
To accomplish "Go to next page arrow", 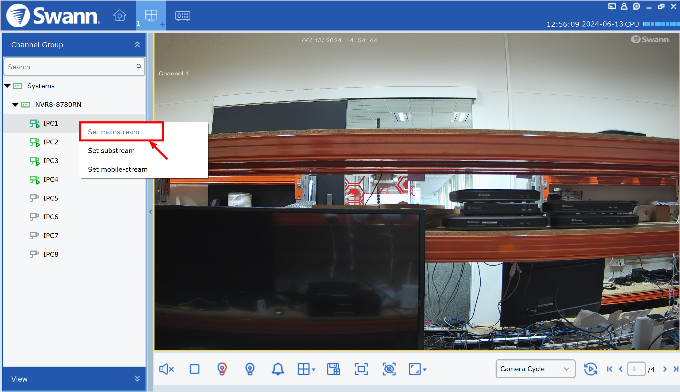I will [664, 369].
